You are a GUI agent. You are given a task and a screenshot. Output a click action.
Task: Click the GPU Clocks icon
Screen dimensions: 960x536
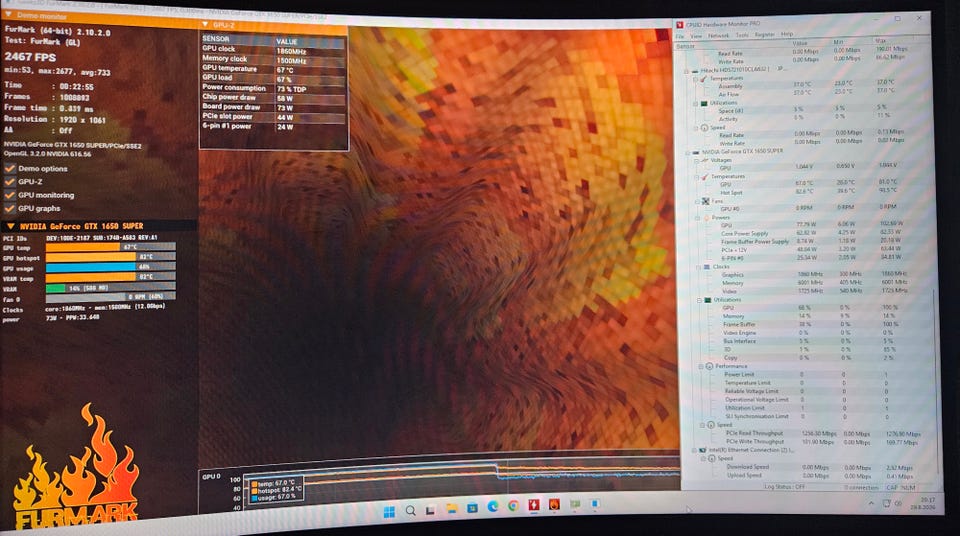point(707,266)
